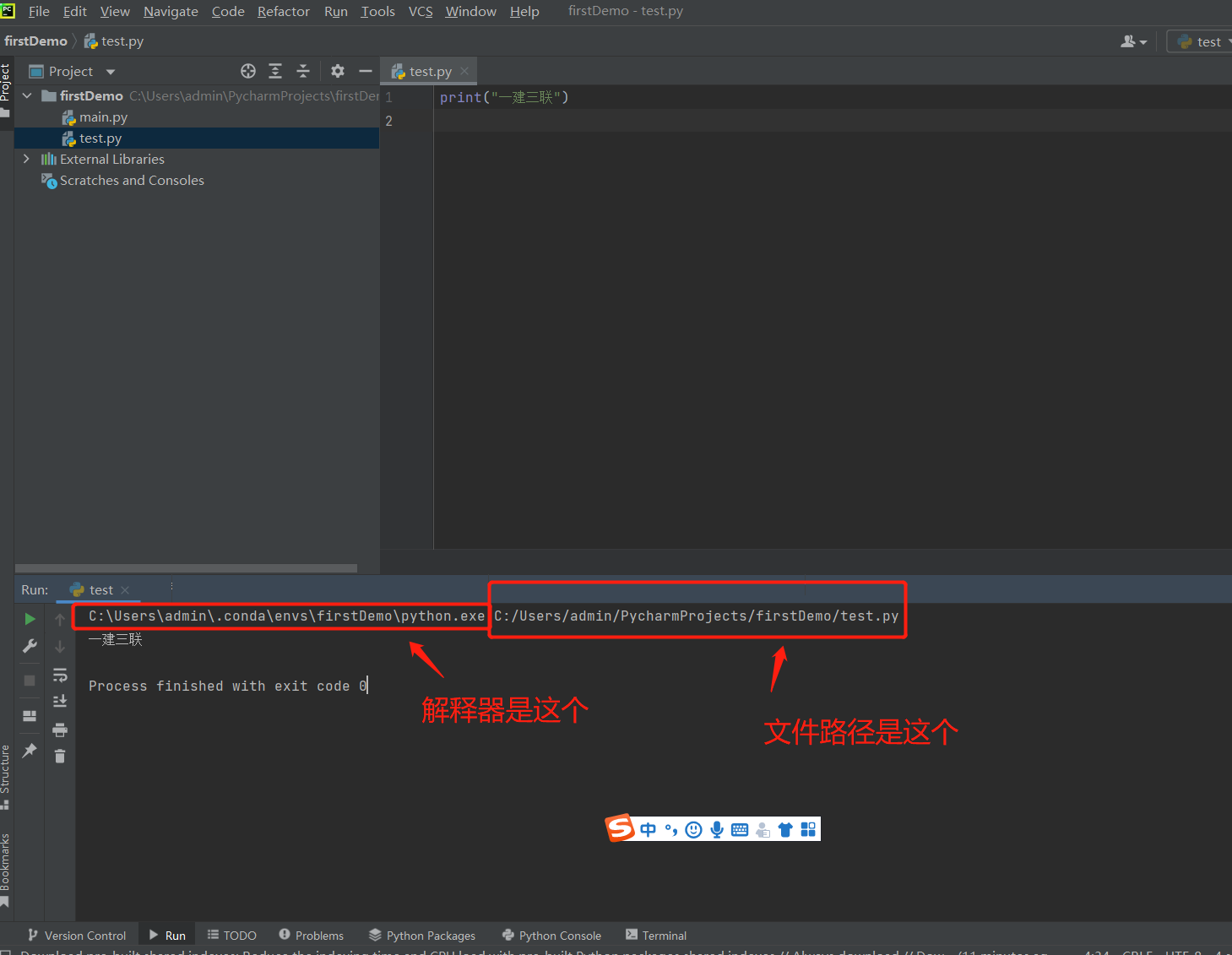Hide the Project panel with minus icon

tap(366, 71)
